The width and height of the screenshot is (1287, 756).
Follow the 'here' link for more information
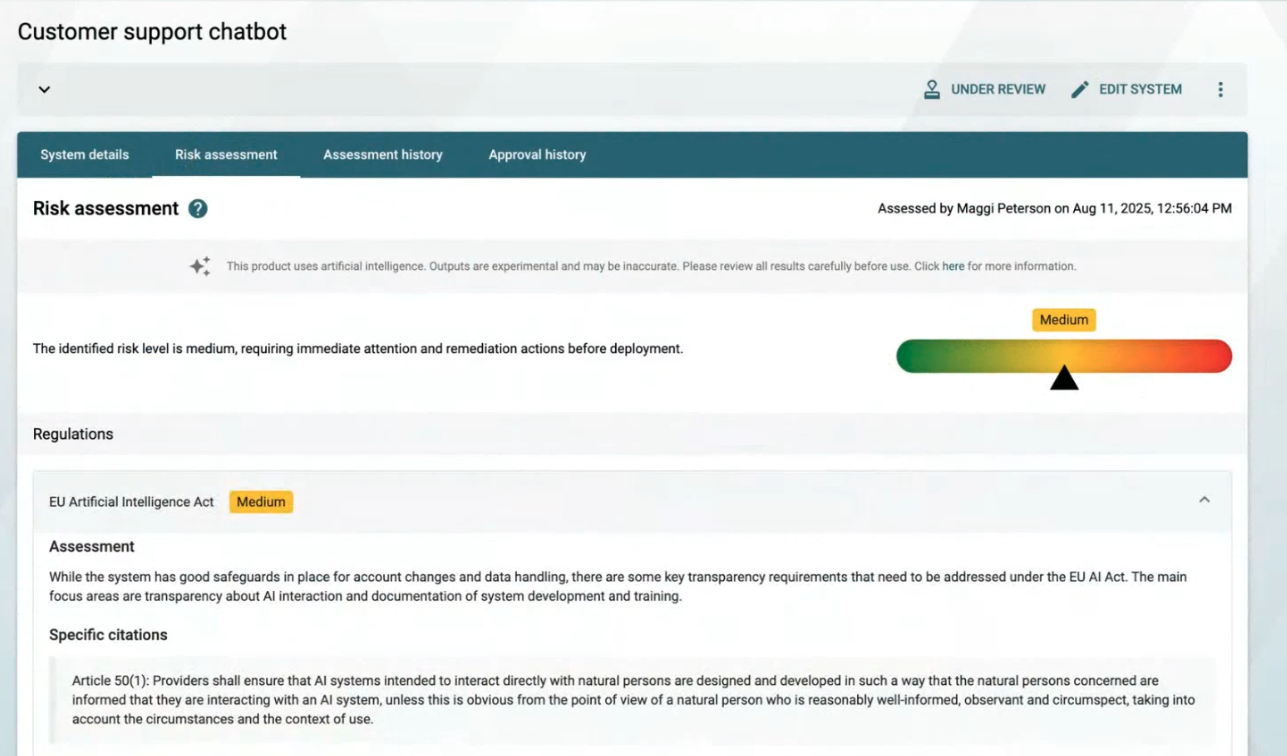(x=953, y=267)
